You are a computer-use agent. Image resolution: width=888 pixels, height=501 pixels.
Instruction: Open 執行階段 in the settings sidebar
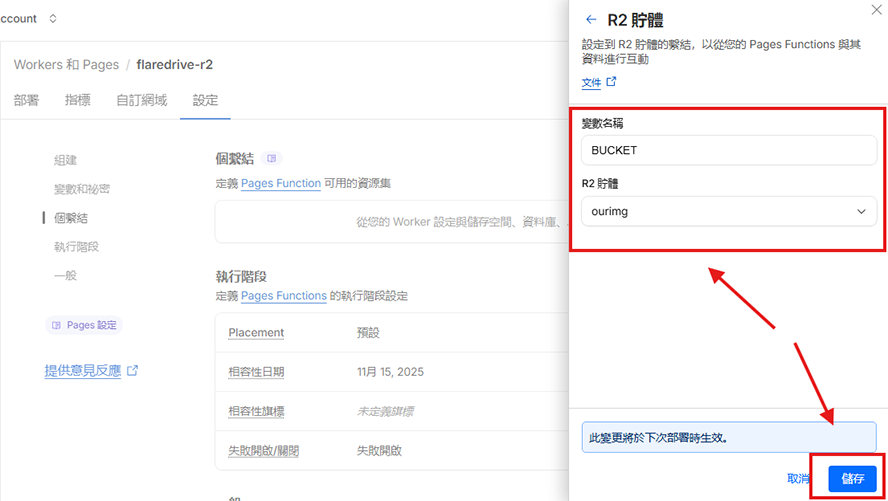[76, 247]
